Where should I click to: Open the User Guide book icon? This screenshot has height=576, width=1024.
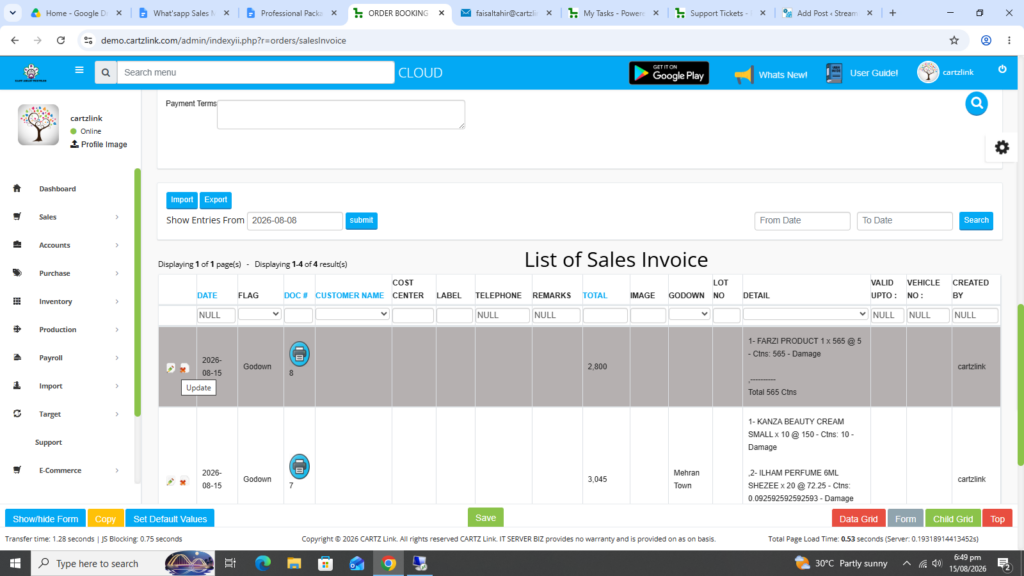click(x=834, y=73)
